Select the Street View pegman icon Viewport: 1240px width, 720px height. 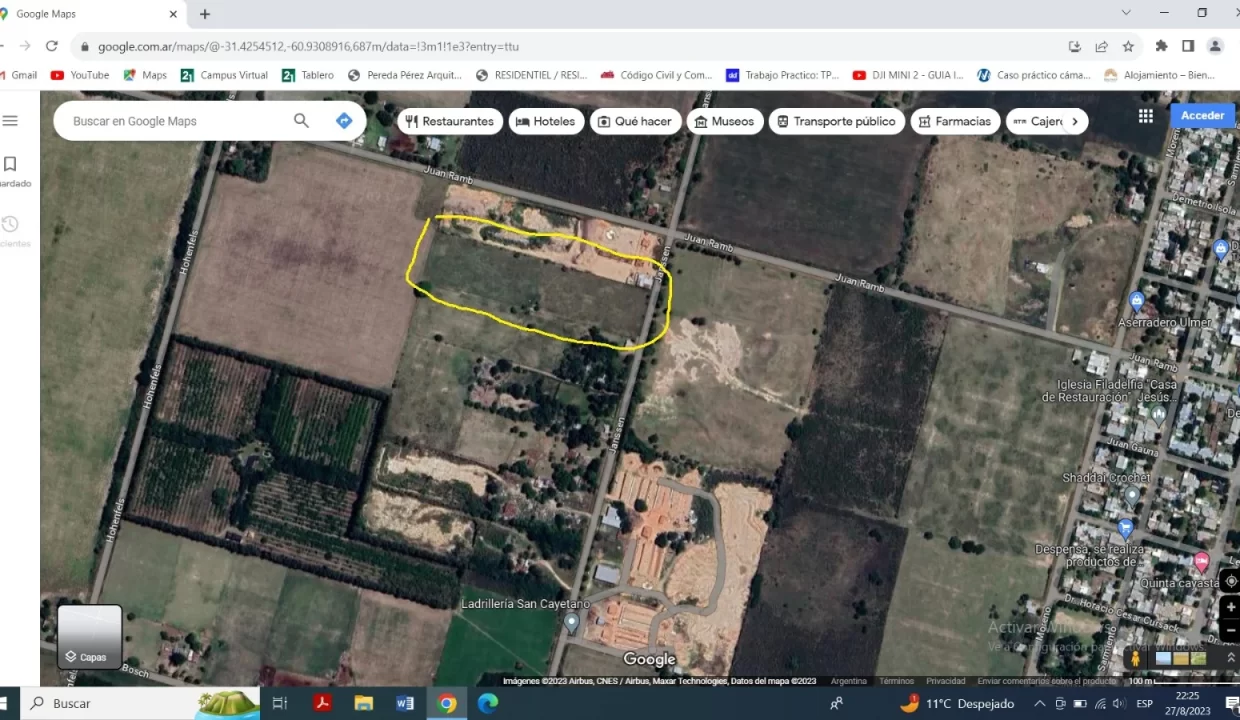tap(1135, 658)
